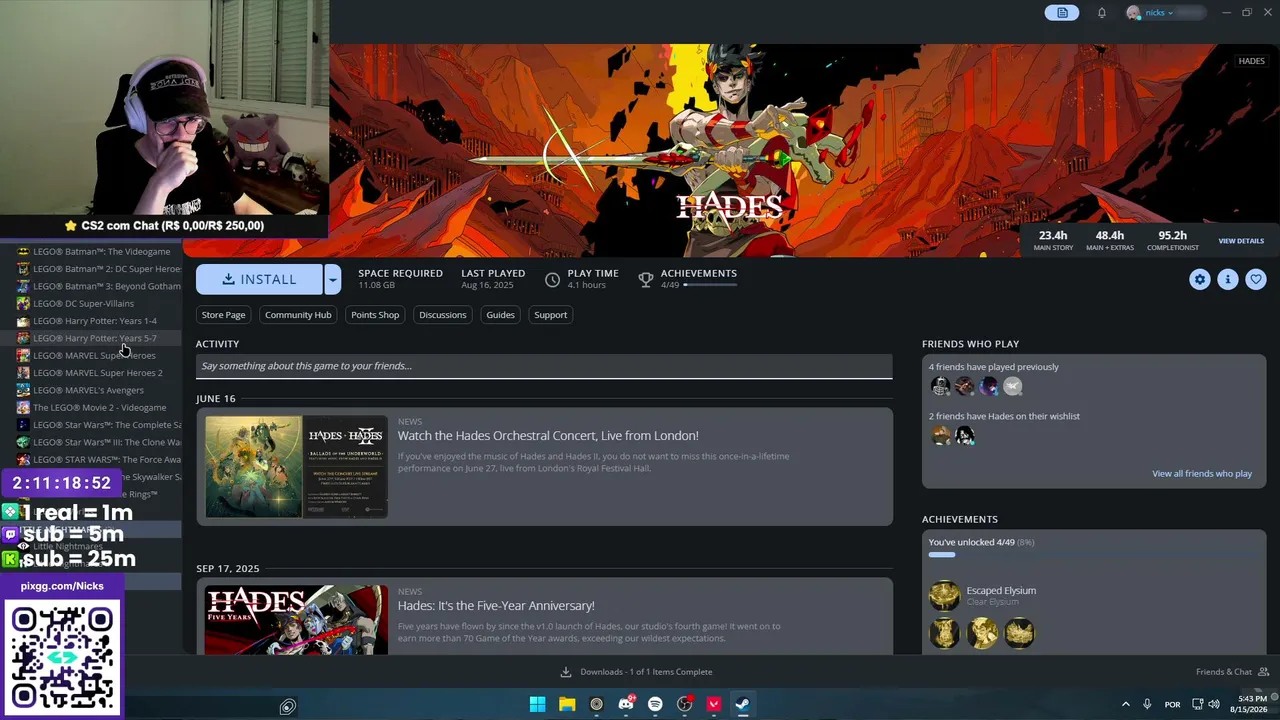1280x720 pixels.
Task: Click the Escaped Elysium achievement name
Action: 1001,591
